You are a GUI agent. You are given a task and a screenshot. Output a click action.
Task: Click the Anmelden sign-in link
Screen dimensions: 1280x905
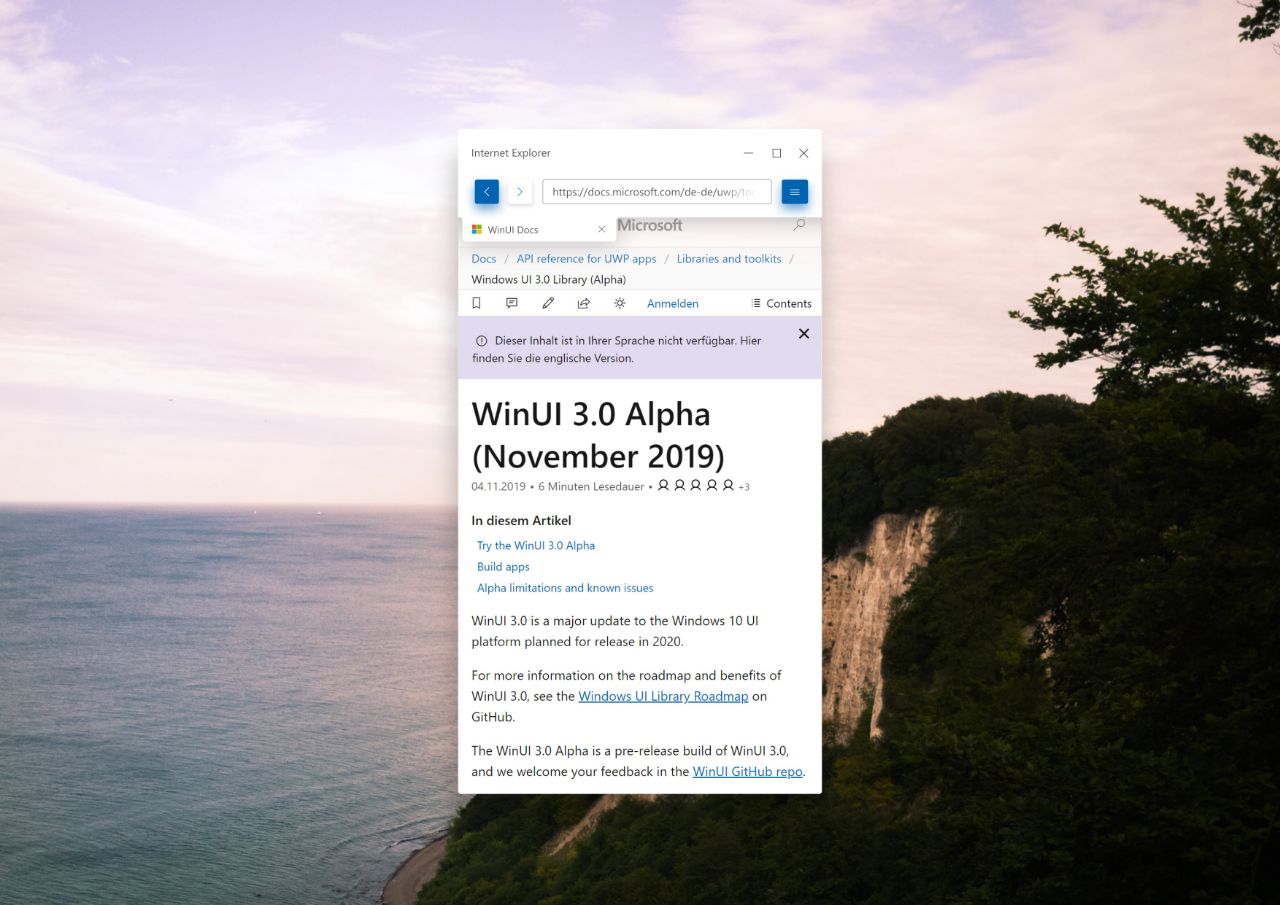click(673, 304)
